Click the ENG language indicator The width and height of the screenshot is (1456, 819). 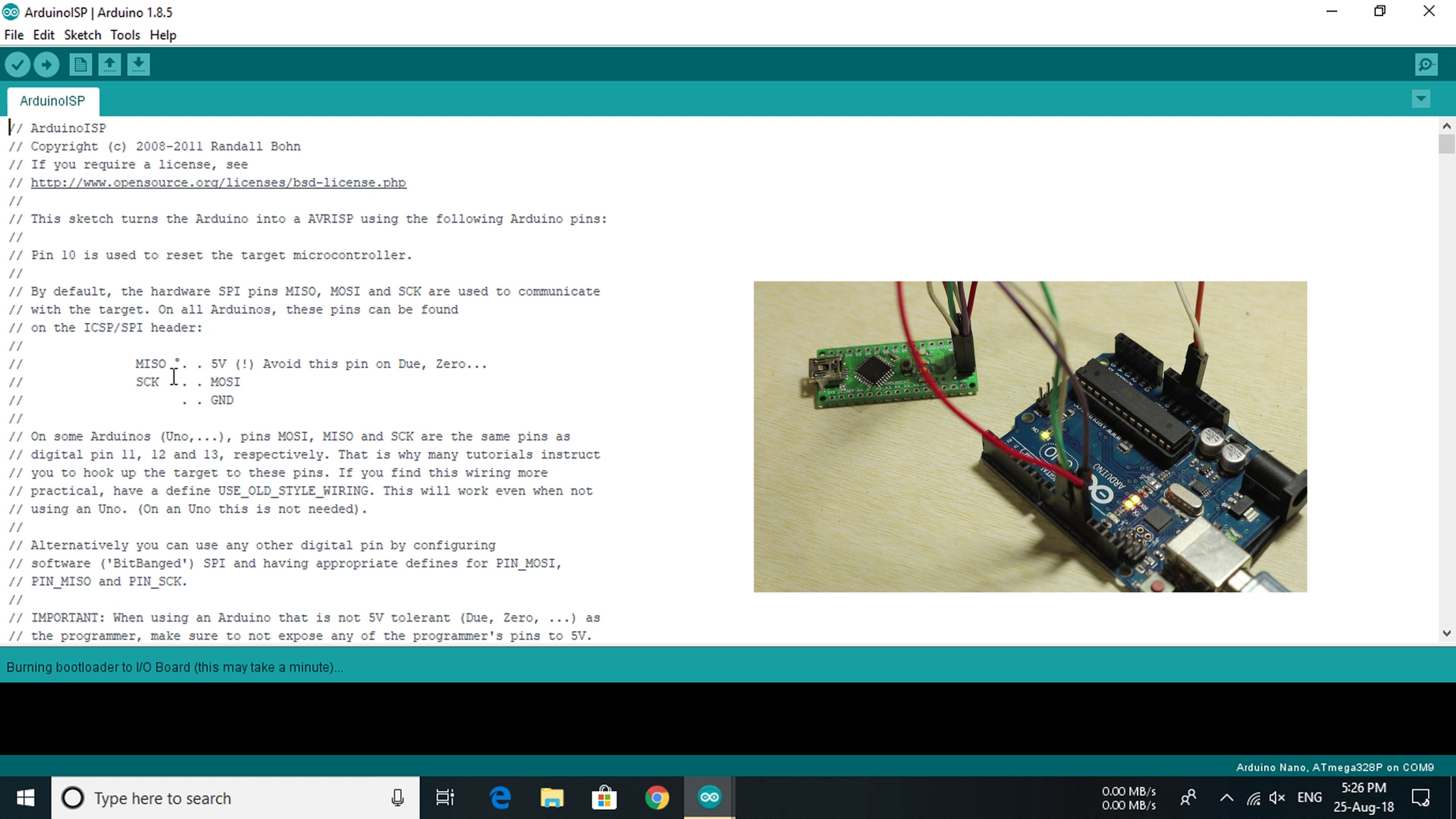tap(1310, 797)
